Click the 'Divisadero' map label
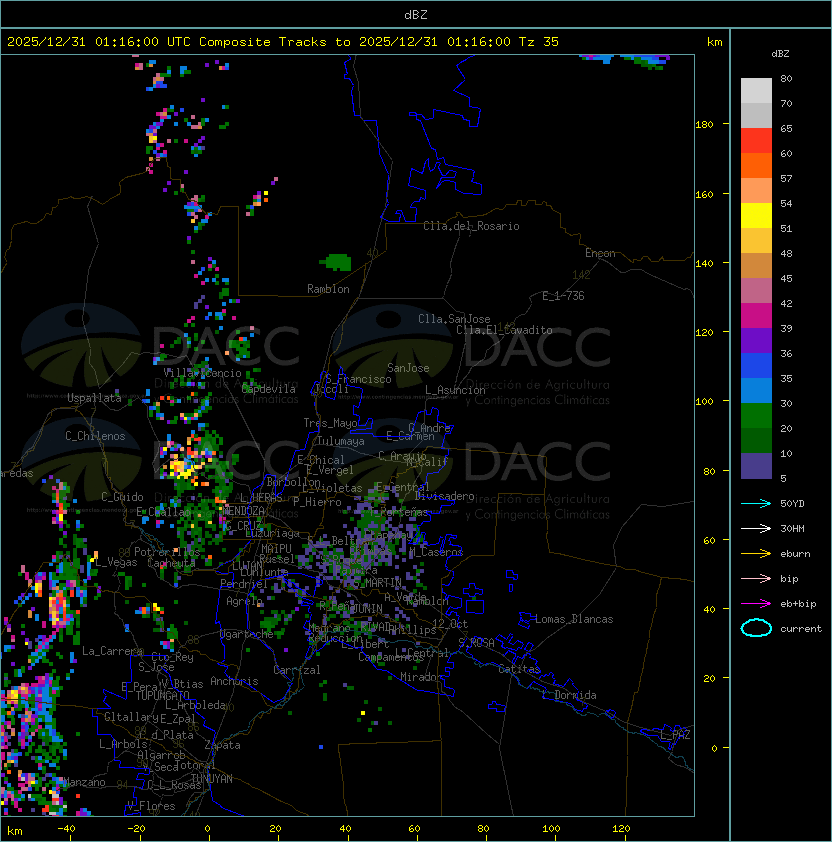 click(445, 496)
